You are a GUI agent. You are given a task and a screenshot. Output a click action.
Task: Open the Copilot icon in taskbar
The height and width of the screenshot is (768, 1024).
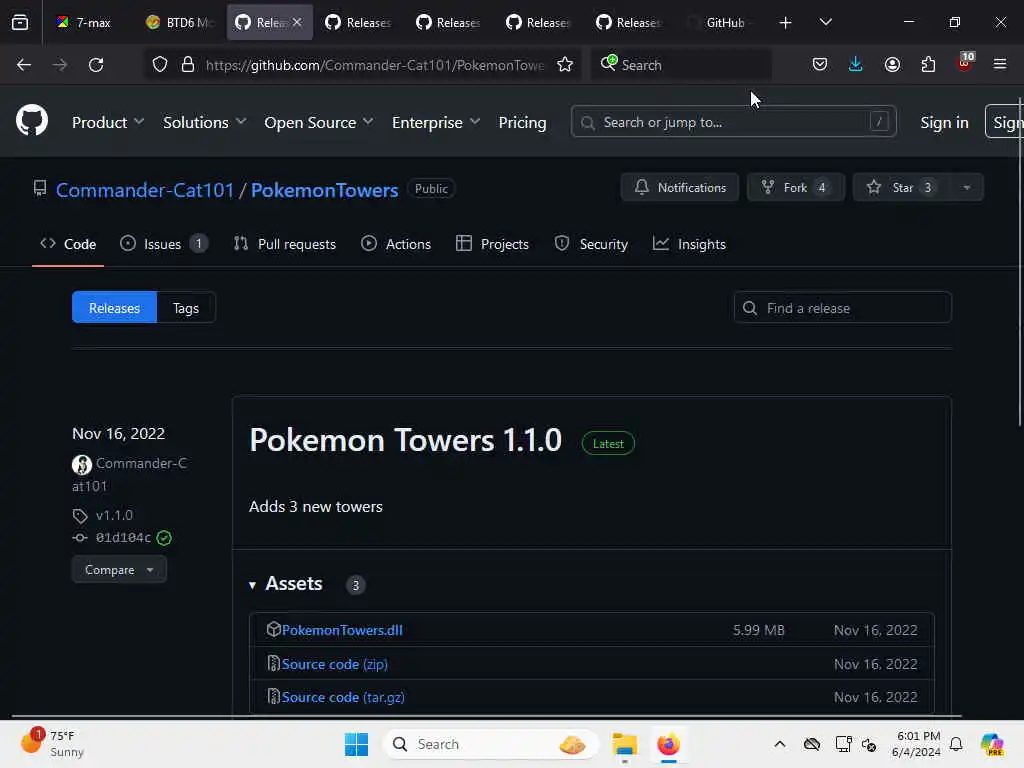[x=992, y=744]
